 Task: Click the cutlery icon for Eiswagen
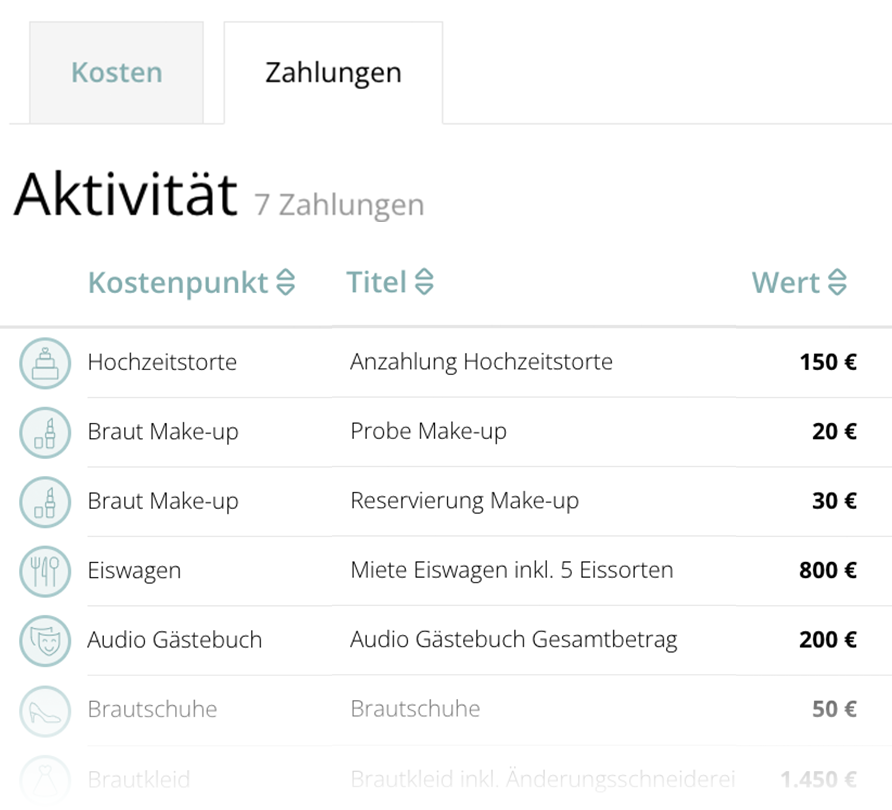[45, 572]
